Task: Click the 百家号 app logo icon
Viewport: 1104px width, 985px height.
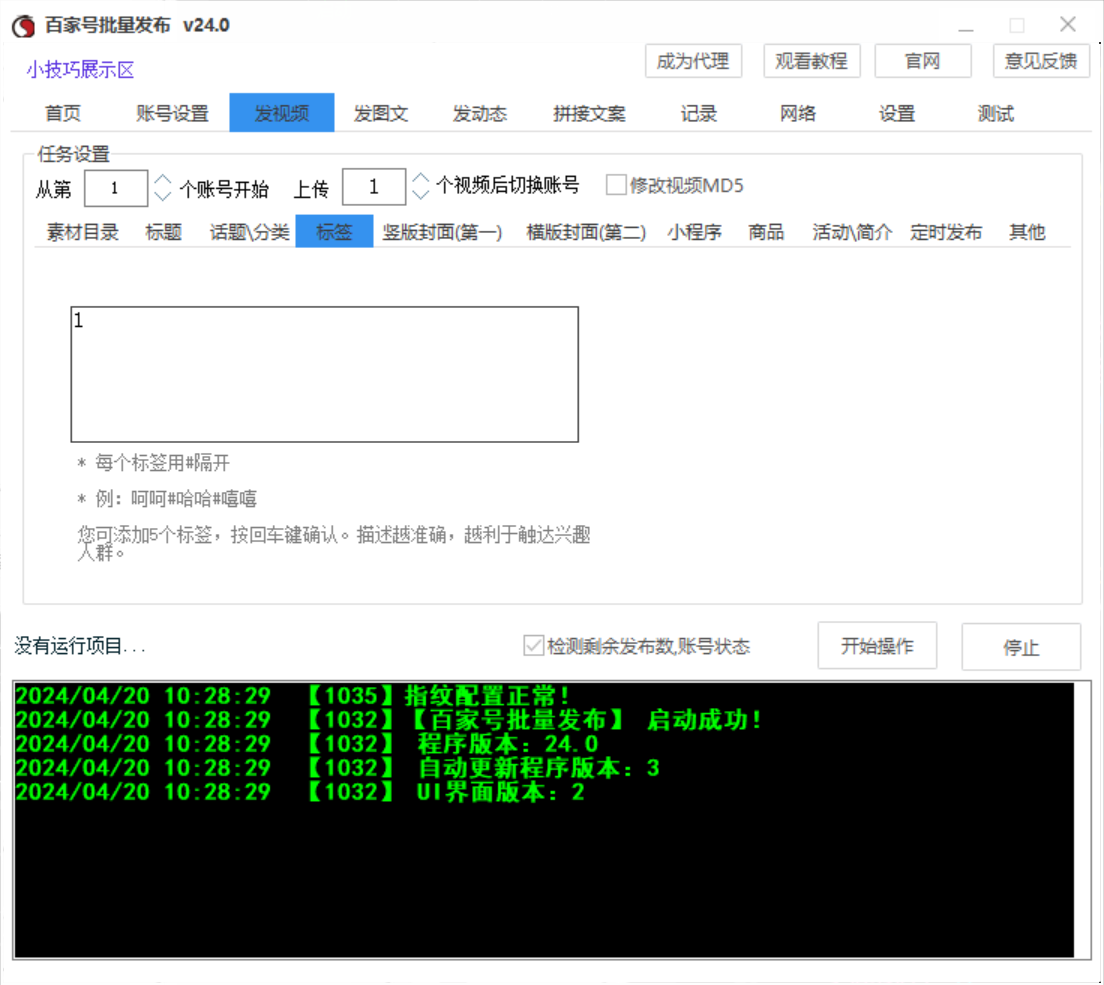Action: tap(23, 26)
